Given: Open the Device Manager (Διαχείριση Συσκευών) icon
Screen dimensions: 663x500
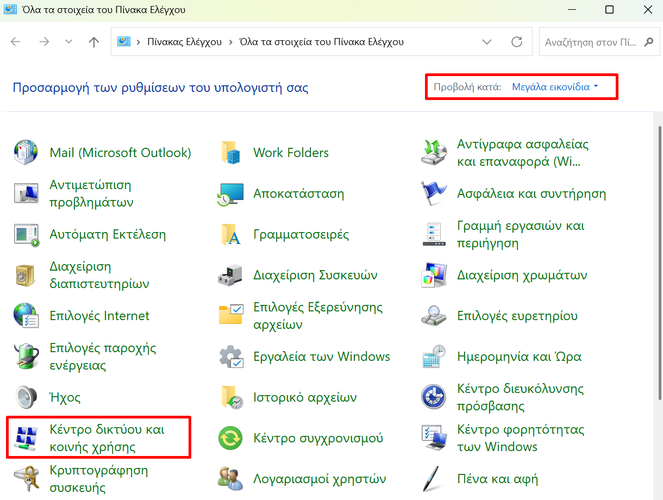Looking at the screenshot, I should click(230, 275).
